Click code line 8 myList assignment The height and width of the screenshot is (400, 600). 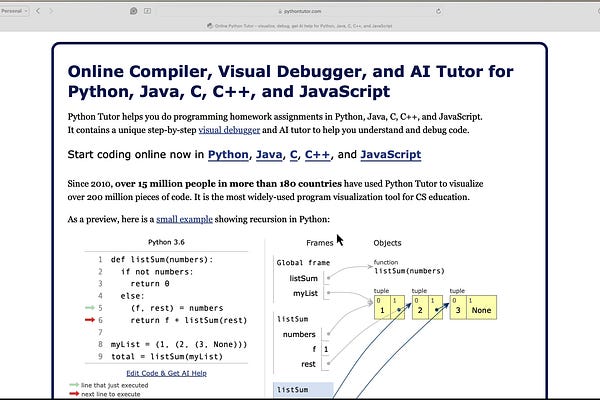179,344
